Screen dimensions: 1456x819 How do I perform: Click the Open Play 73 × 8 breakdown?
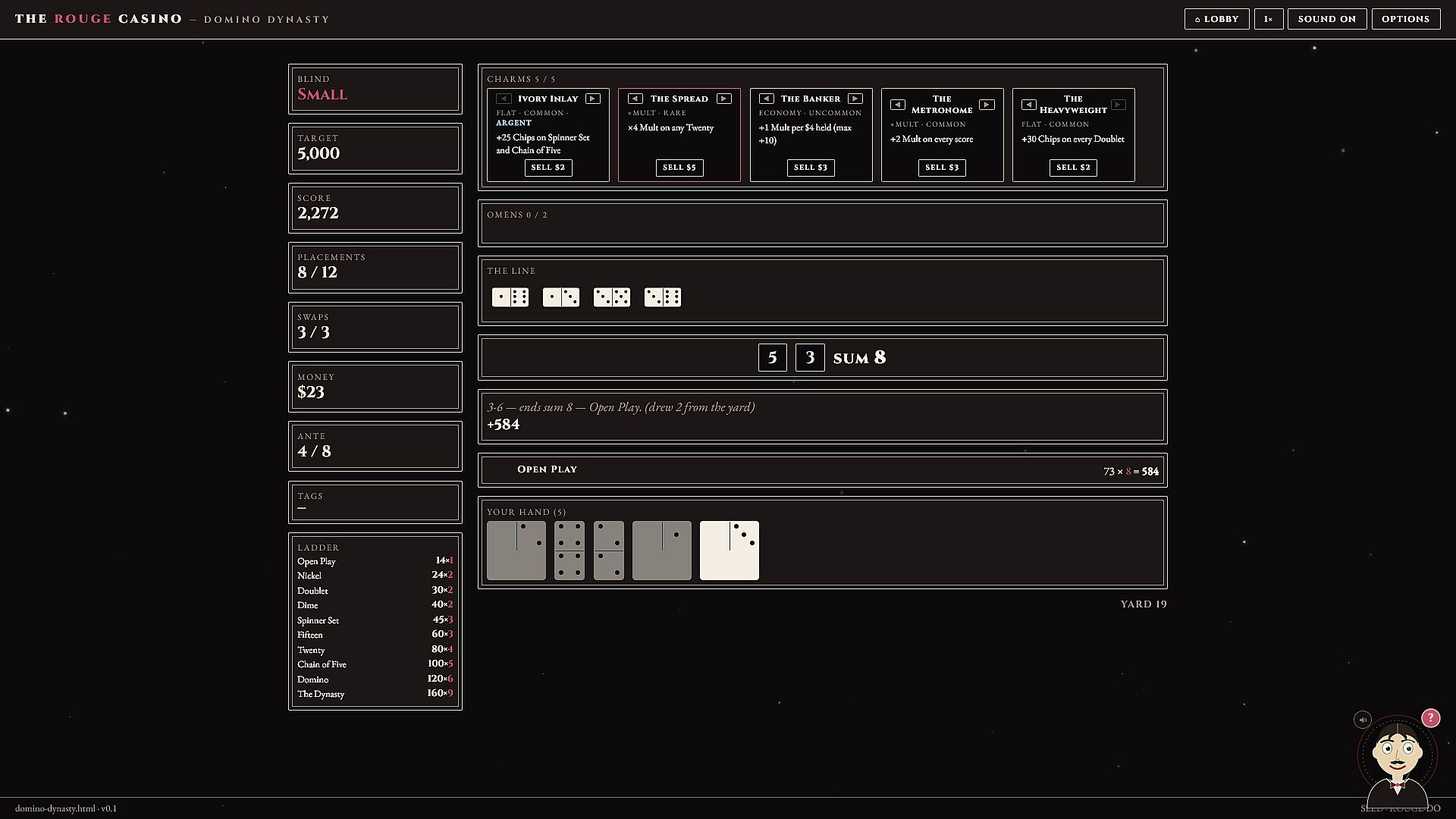[x=823, y=470]
